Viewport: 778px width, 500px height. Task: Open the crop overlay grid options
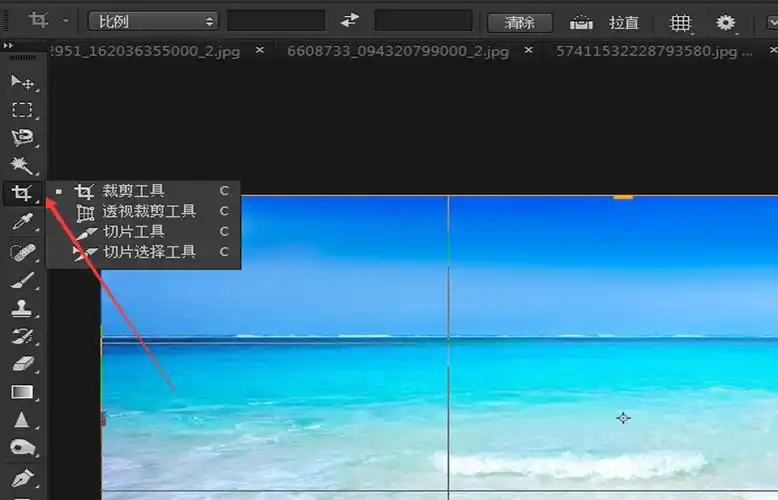[681, 23]
